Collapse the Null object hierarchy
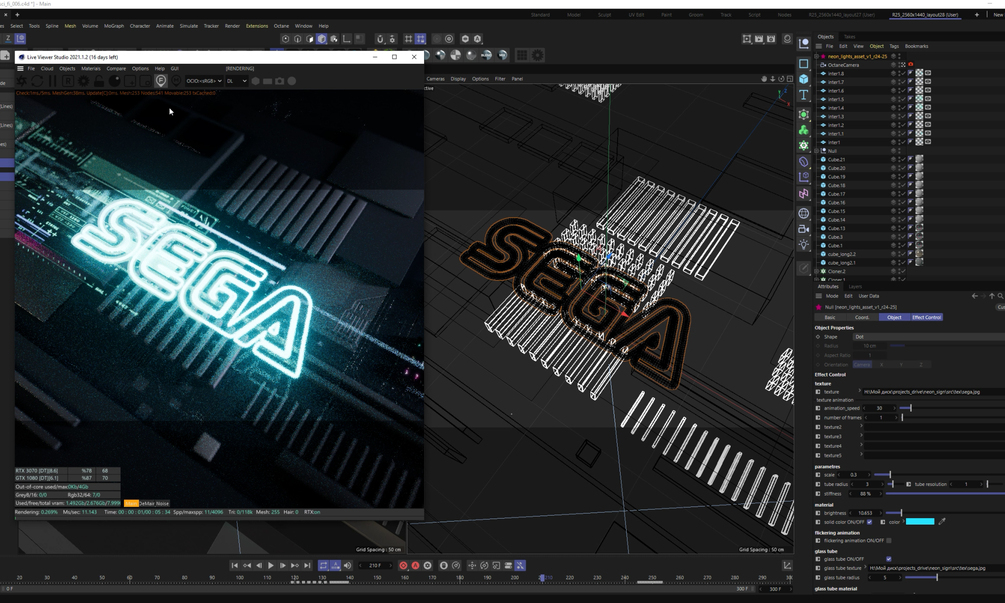 (817, 151)
